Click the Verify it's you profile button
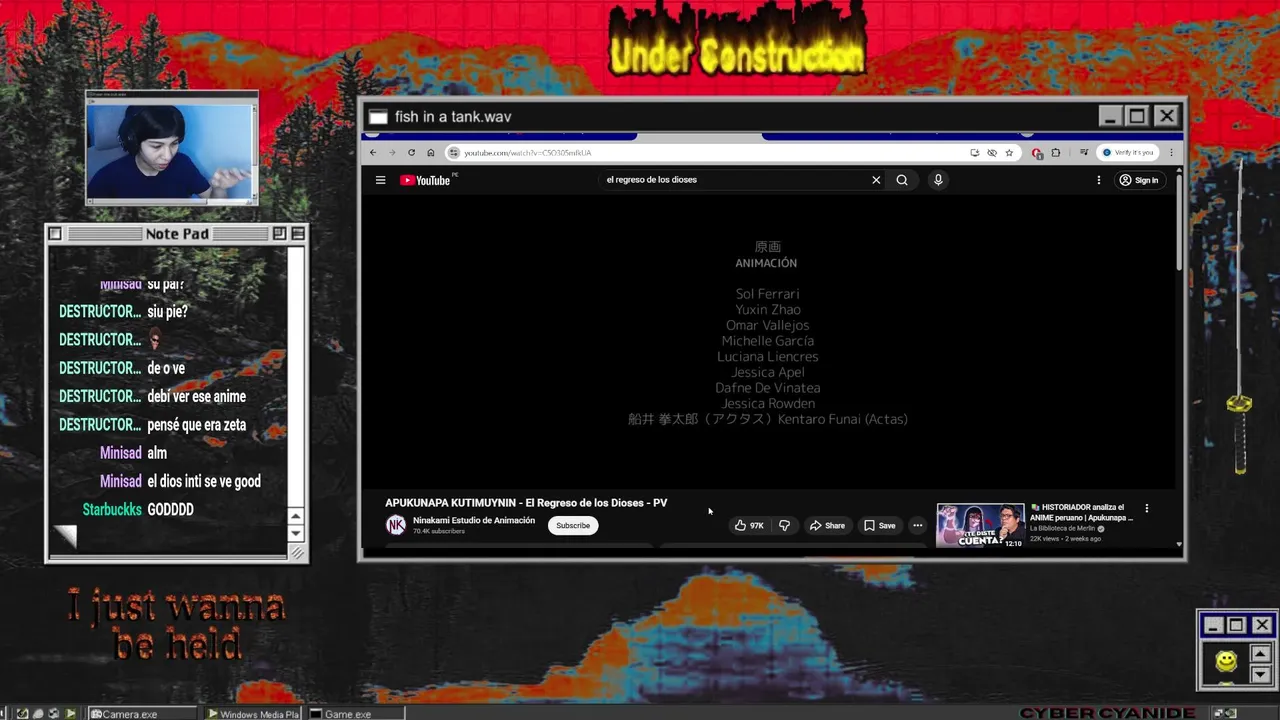This screenshot has height=720, width=1280. tap(1127, 153)
